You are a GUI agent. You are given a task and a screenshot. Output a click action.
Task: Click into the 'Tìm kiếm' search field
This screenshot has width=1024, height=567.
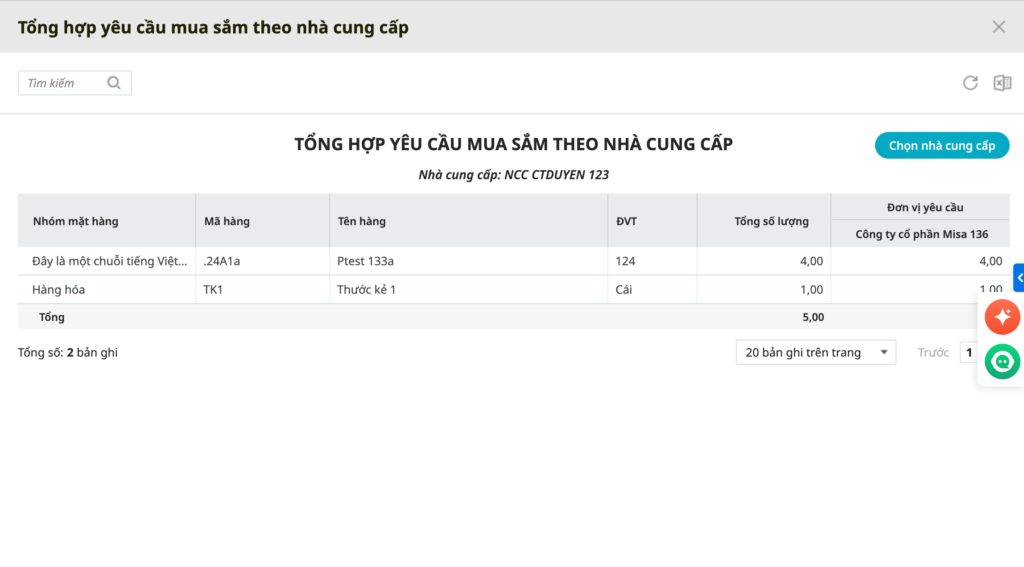63,83
